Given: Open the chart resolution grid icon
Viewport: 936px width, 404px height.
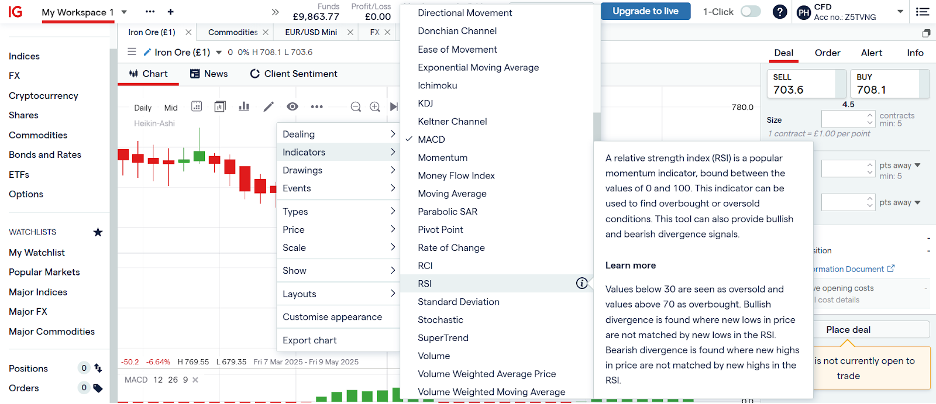Looking at the screenshot, I should point(196,106).
